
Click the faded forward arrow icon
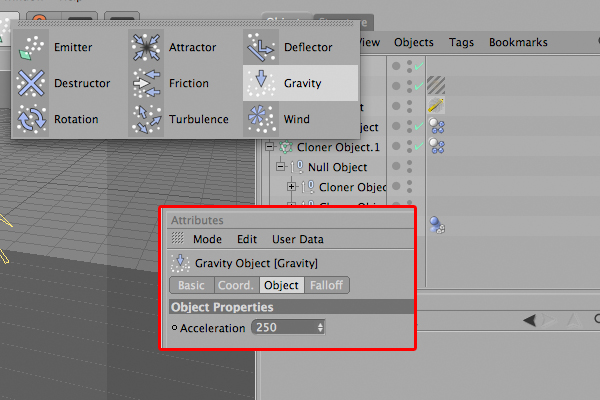(x=548, y=320)
